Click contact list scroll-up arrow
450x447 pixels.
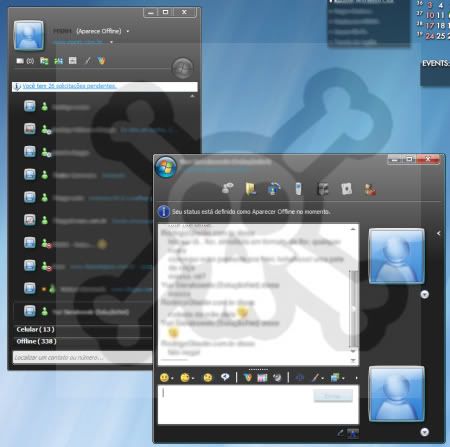click(192, 96)
